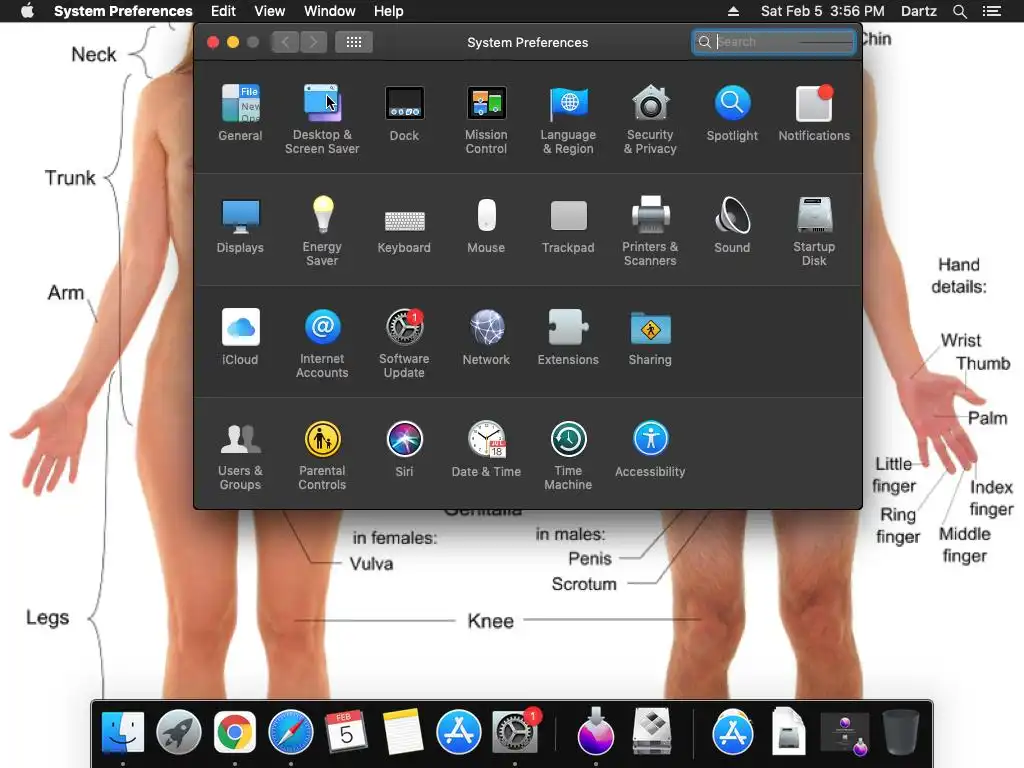The image size is (1024, 768).
Task: Open the General preferences pane
Action: (240, 113)
